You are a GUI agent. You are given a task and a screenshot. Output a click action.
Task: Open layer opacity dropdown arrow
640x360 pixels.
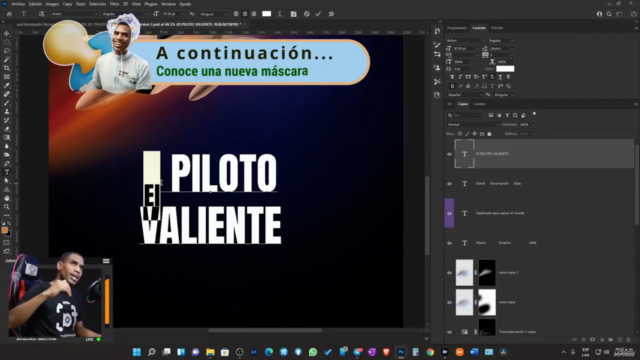533,124
